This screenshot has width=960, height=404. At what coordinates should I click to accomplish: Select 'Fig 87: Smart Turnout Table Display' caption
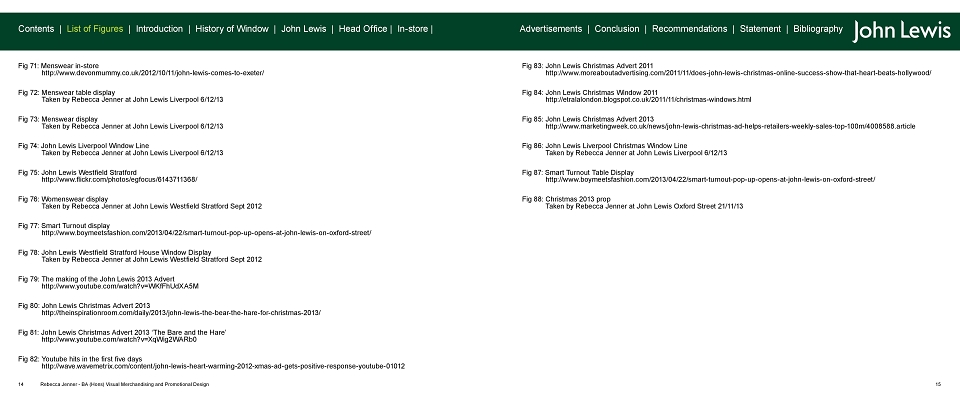coord(578,173)
